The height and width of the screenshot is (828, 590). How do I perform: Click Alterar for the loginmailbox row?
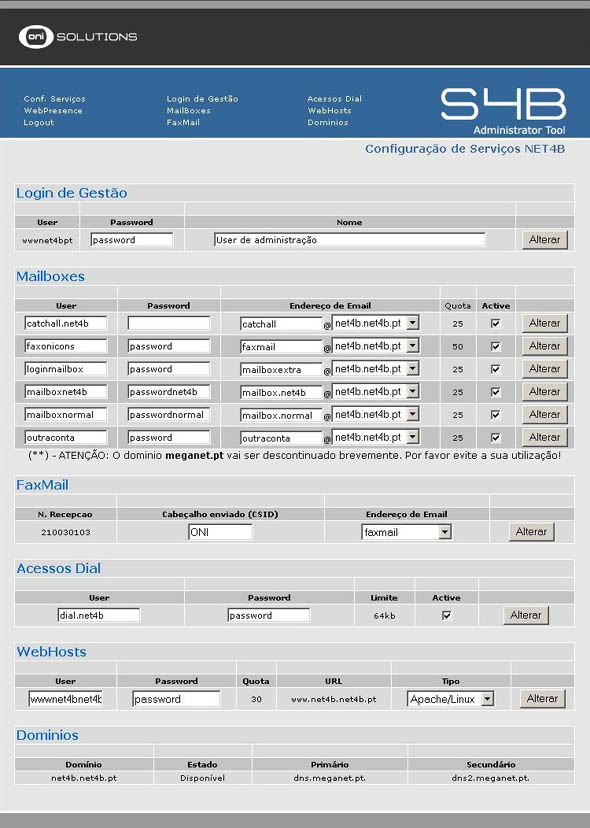click(545, 369)
